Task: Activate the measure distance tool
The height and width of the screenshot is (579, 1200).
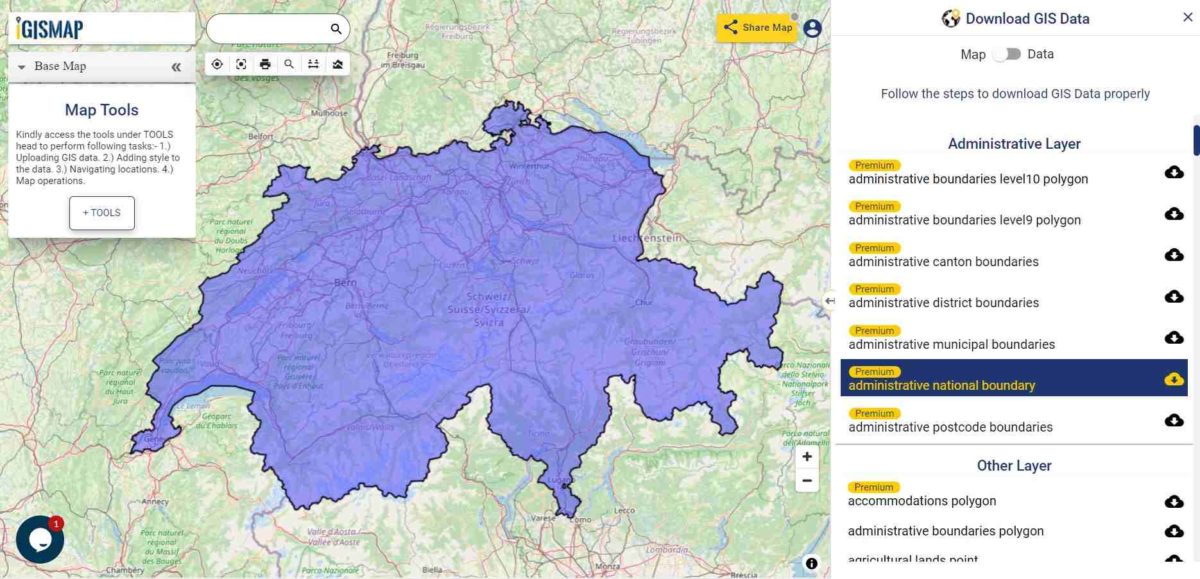Action: 313,63
